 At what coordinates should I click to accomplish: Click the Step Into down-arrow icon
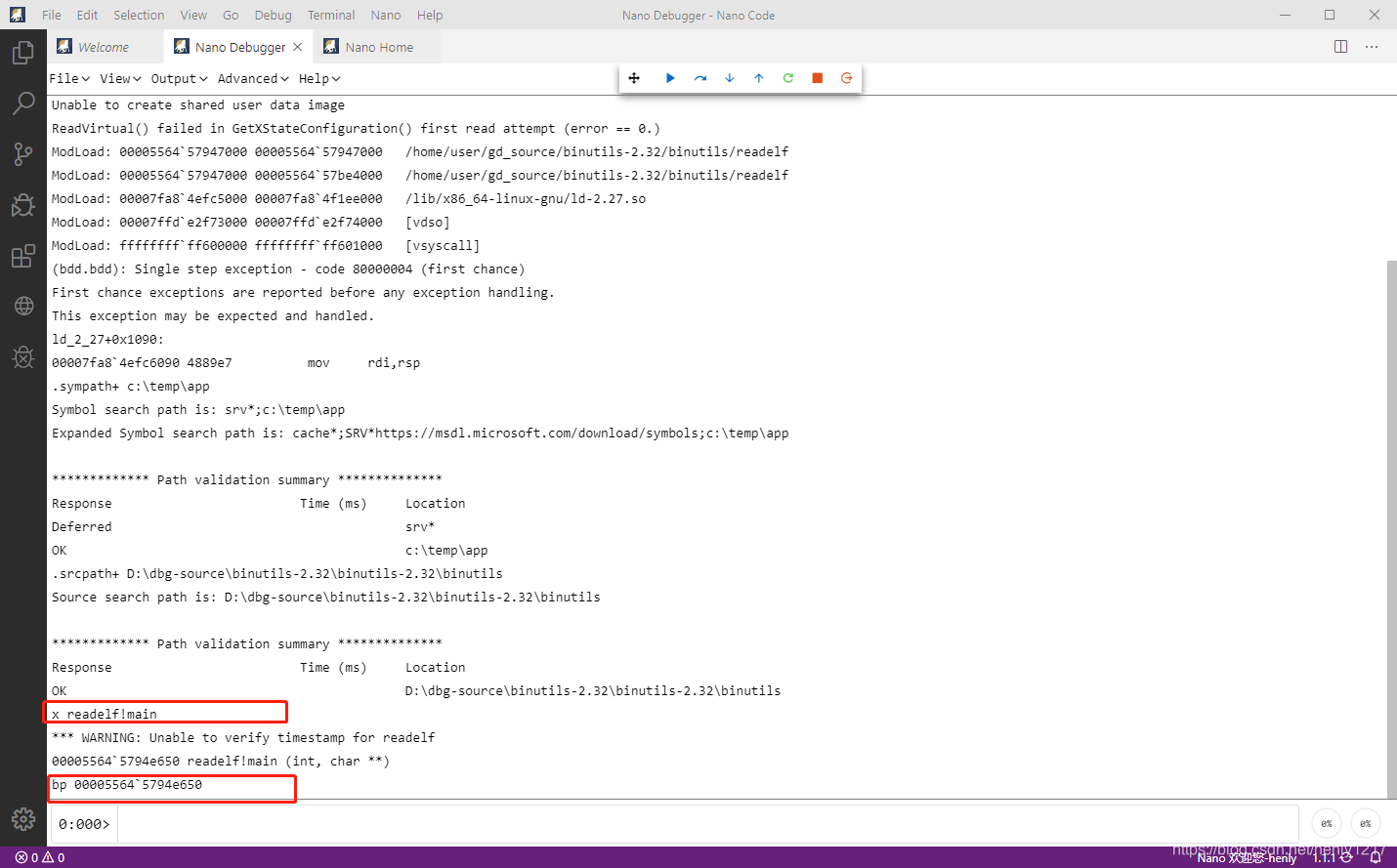[x=730, y=78]
